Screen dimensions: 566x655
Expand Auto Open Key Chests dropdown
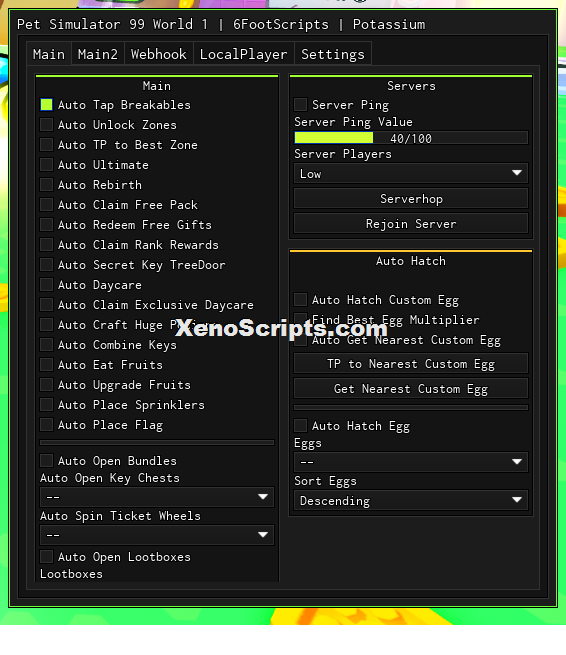coord(157,497)
